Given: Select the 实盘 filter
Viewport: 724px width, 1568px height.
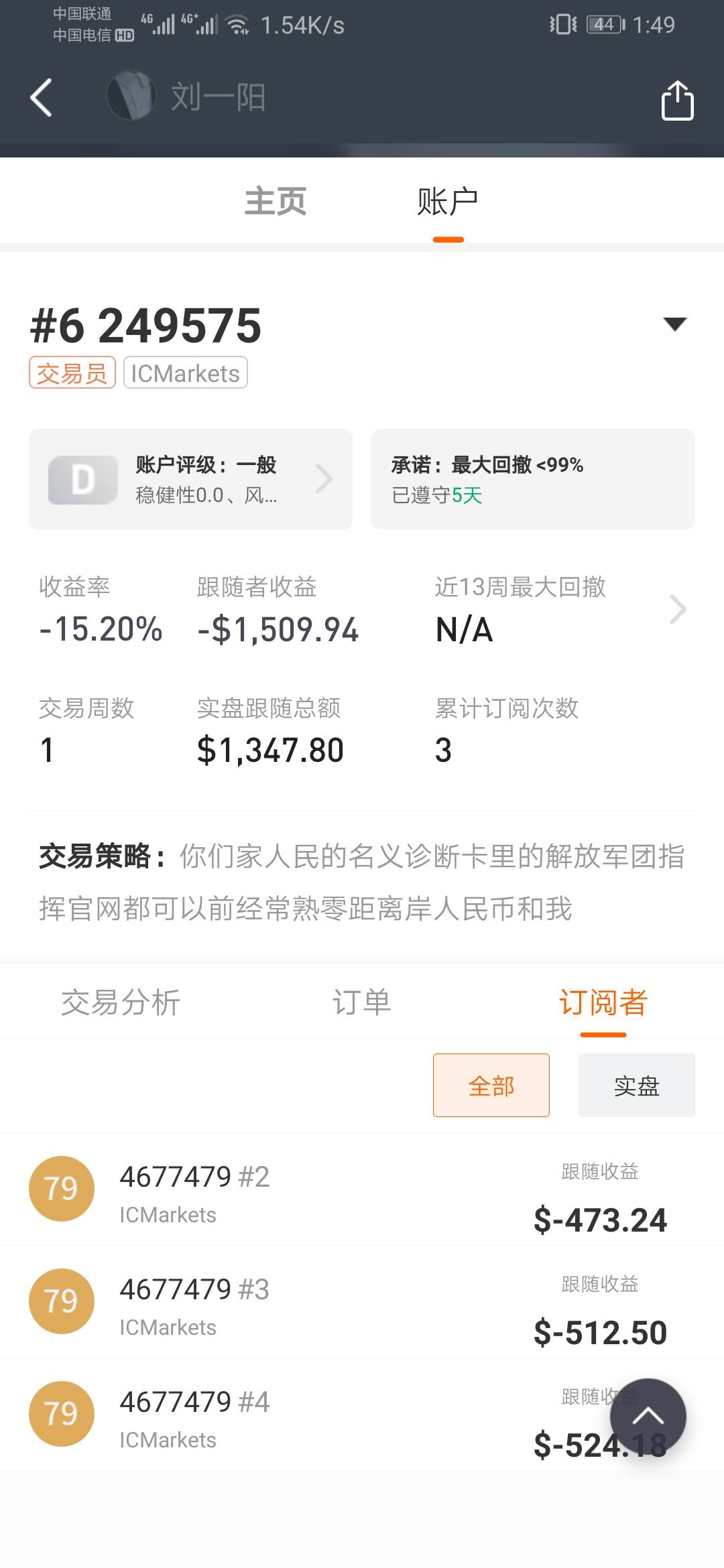Looking at the screenshot, I should coord(636,1086).
